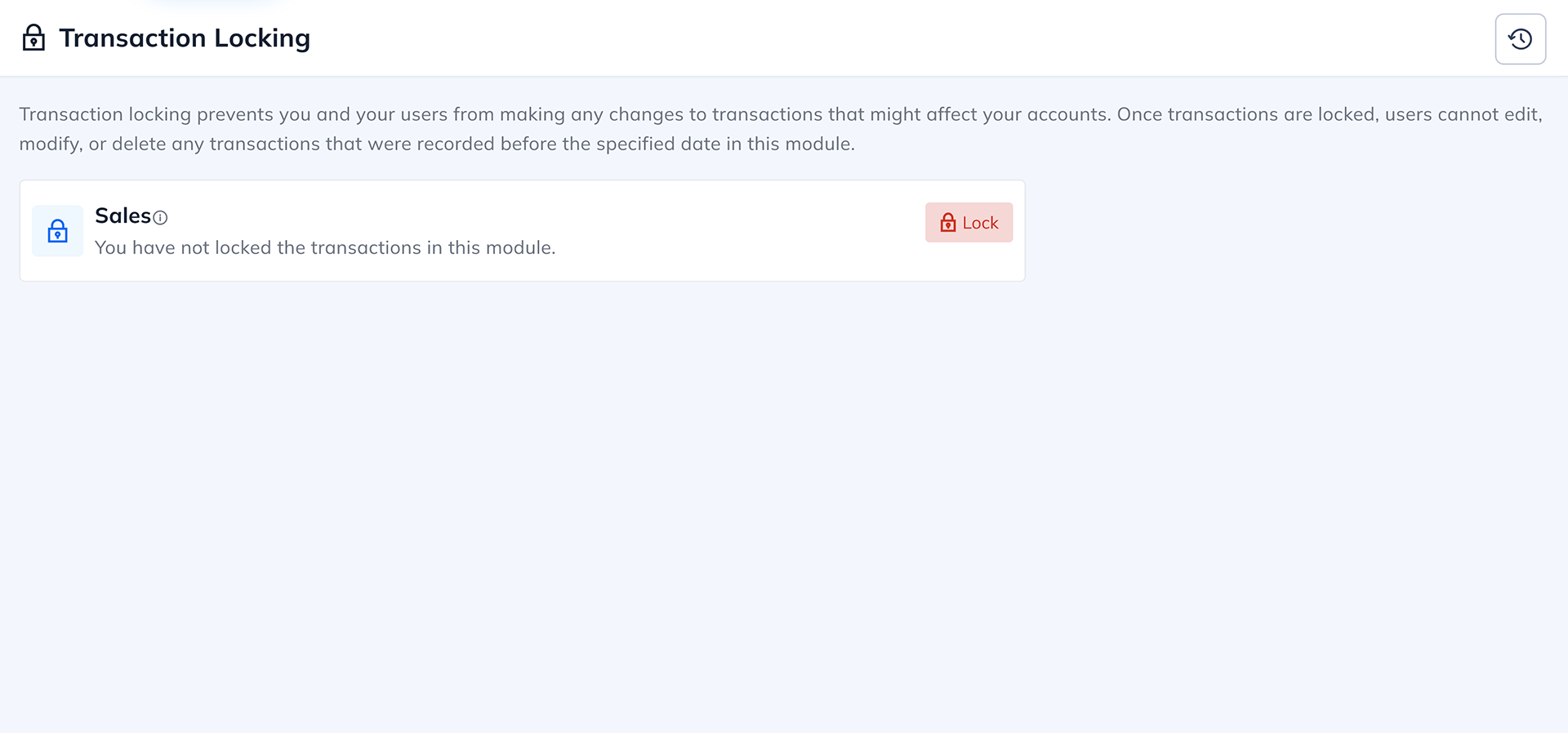Click the word 'Locking' in the header title
1568x733 pixels.
click(262, 38)
